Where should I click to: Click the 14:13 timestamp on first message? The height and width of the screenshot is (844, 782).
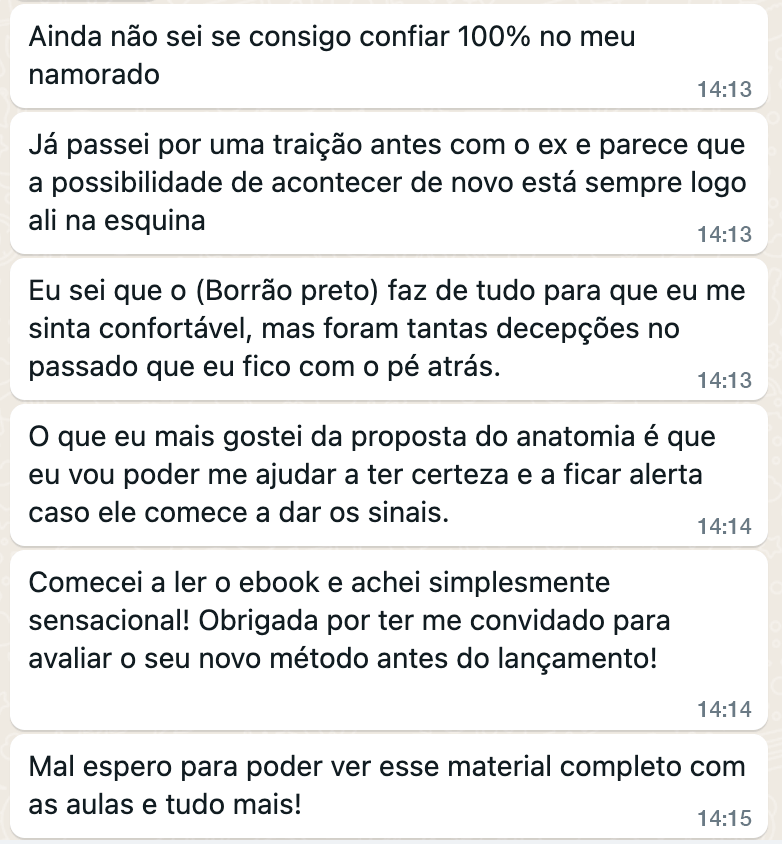724,89
